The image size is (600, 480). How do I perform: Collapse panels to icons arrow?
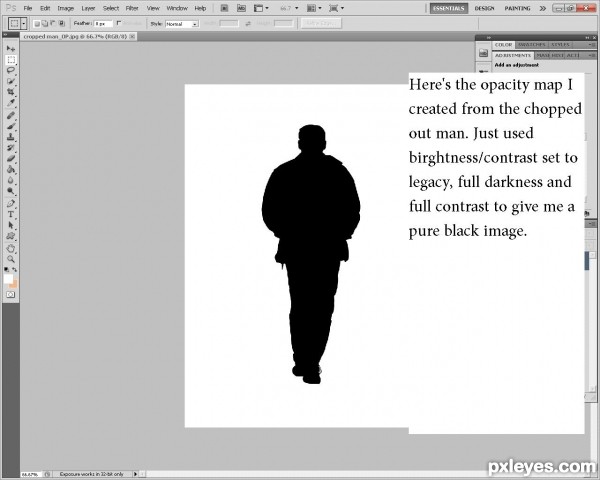coord(587,38)
